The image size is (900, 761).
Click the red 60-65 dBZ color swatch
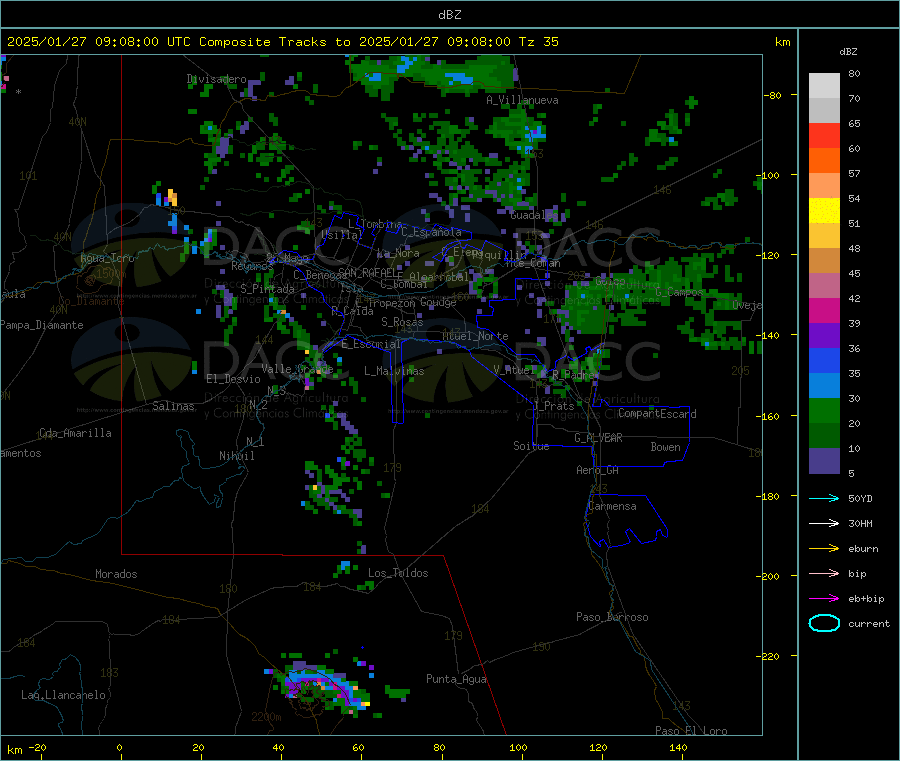pos(824,135)
